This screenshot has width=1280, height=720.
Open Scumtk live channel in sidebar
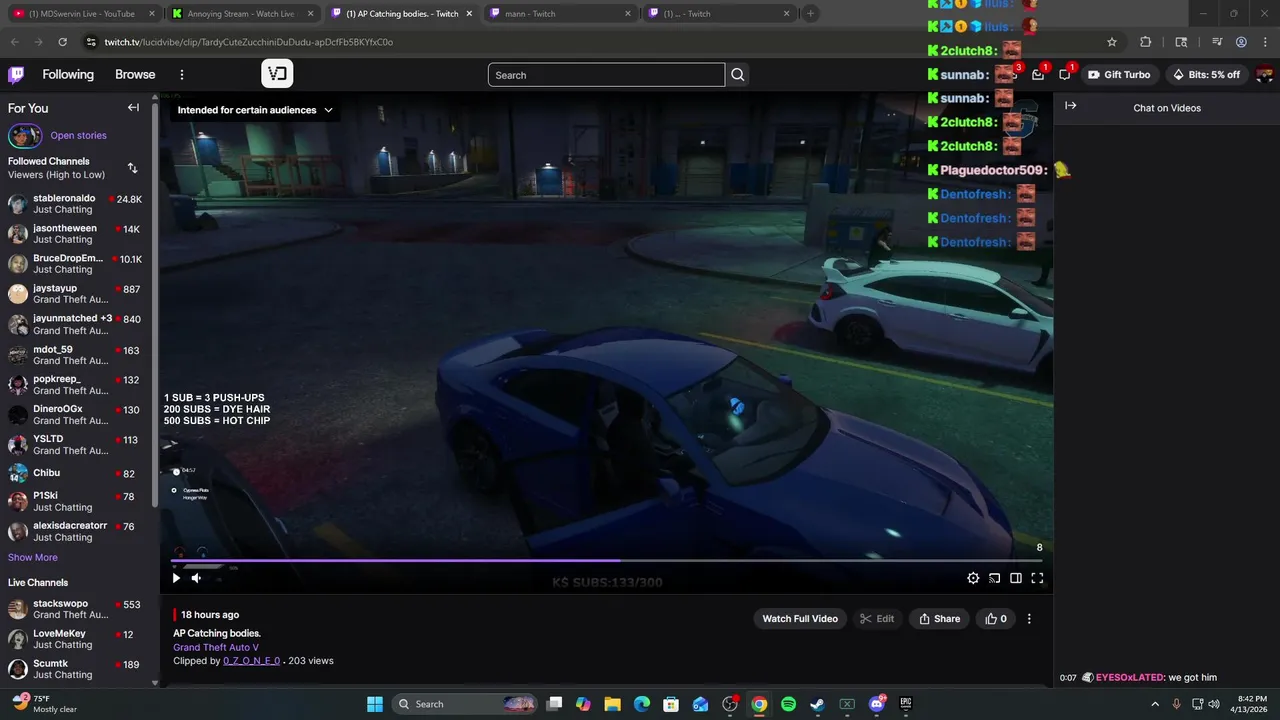click(x=75, y=669)
